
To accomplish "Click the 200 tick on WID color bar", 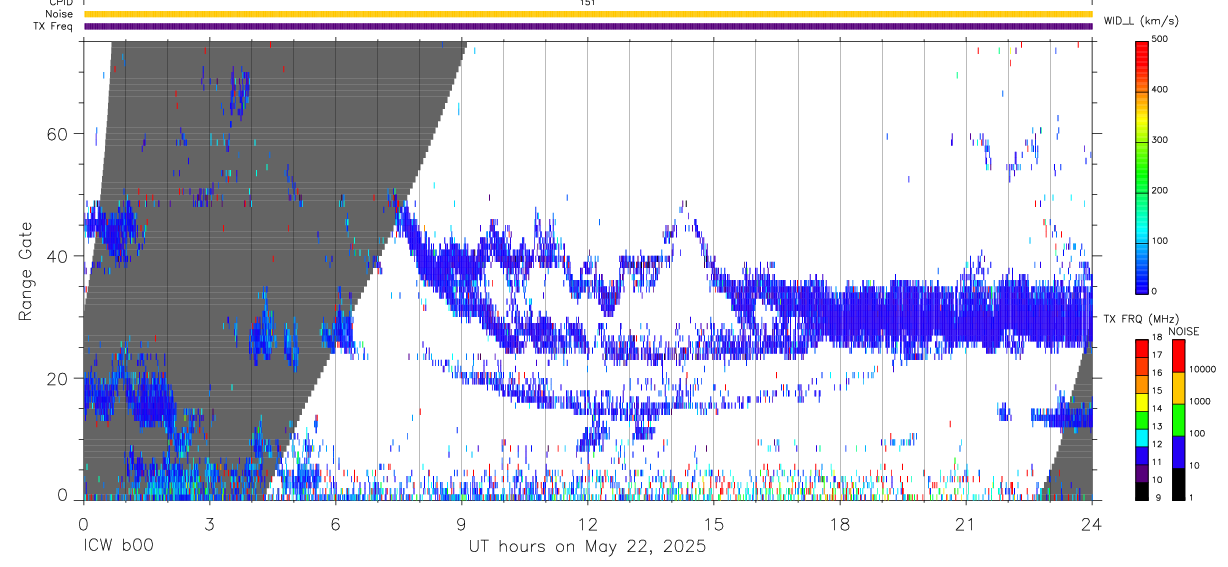I will click(1161, 190).
